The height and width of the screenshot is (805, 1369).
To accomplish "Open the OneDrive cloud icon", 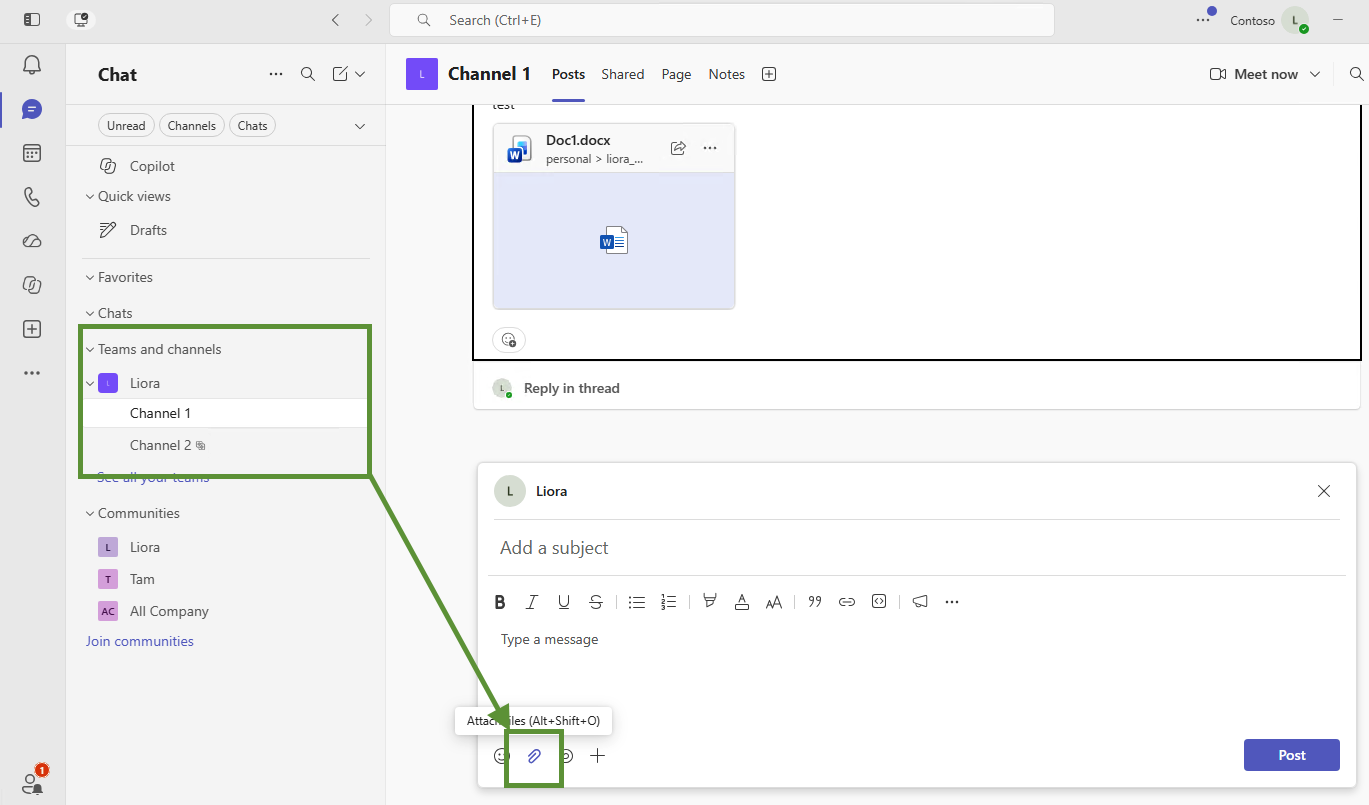I will coord(32,241).
